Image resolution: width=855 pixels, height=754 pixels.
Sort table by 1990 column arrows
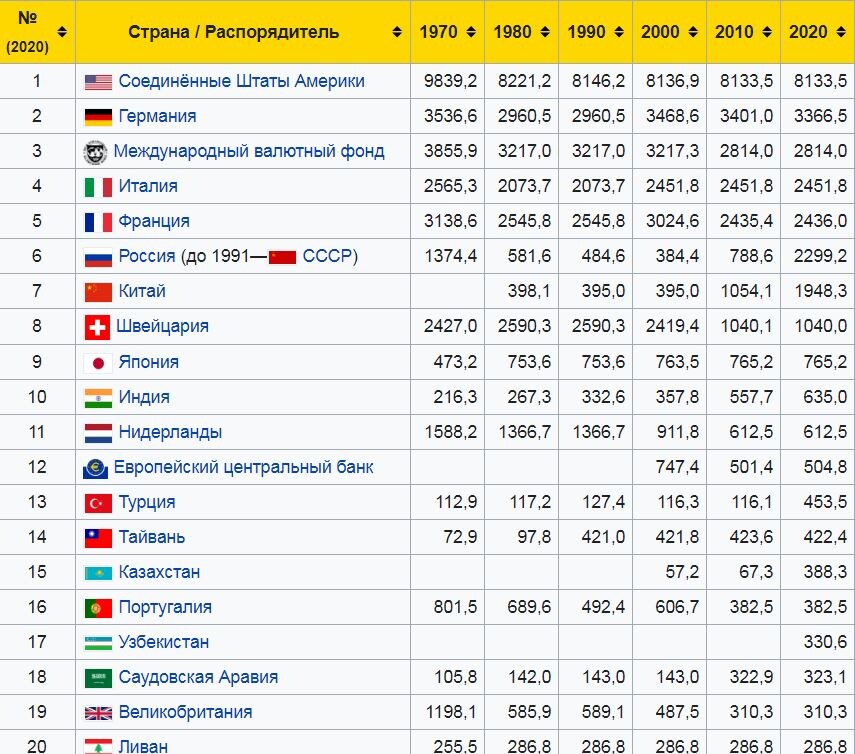[619, 32]
